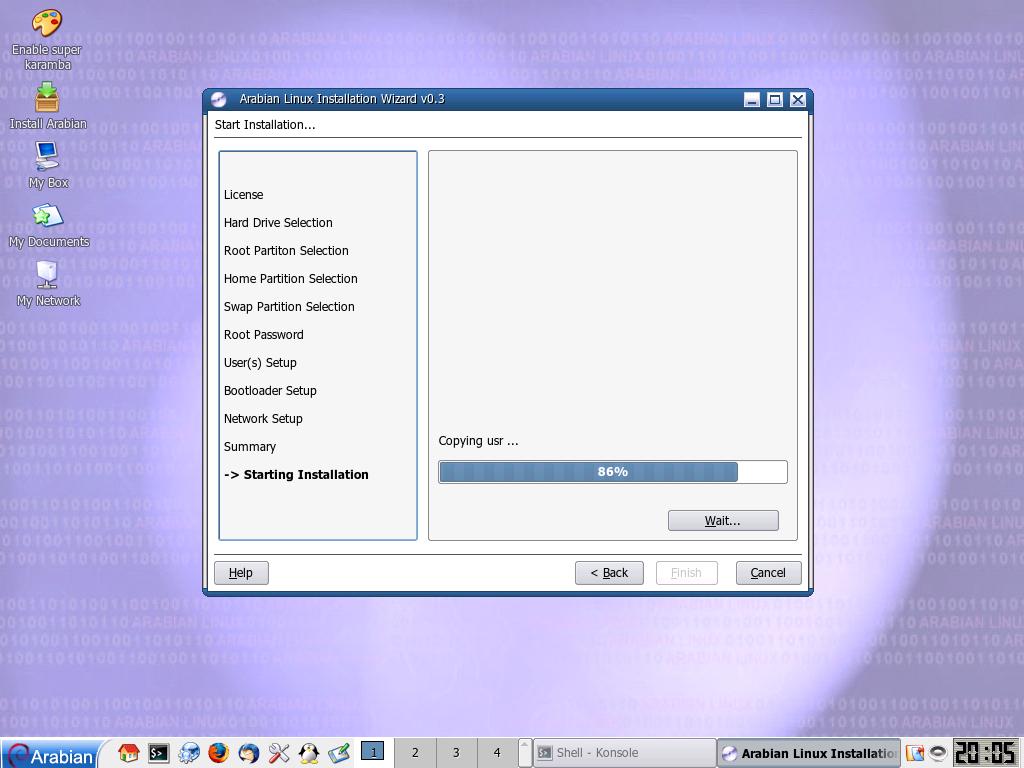Click the clipboard tray icon

coord(914,753)
